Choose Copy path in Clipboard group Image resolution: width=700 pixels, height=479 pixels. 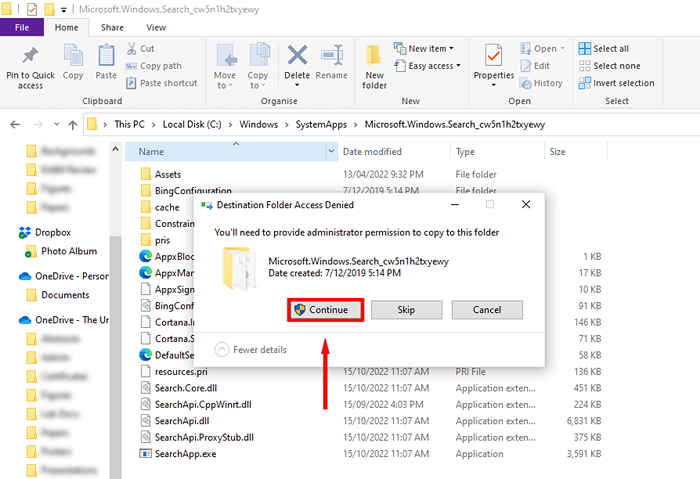coord(154,66)
